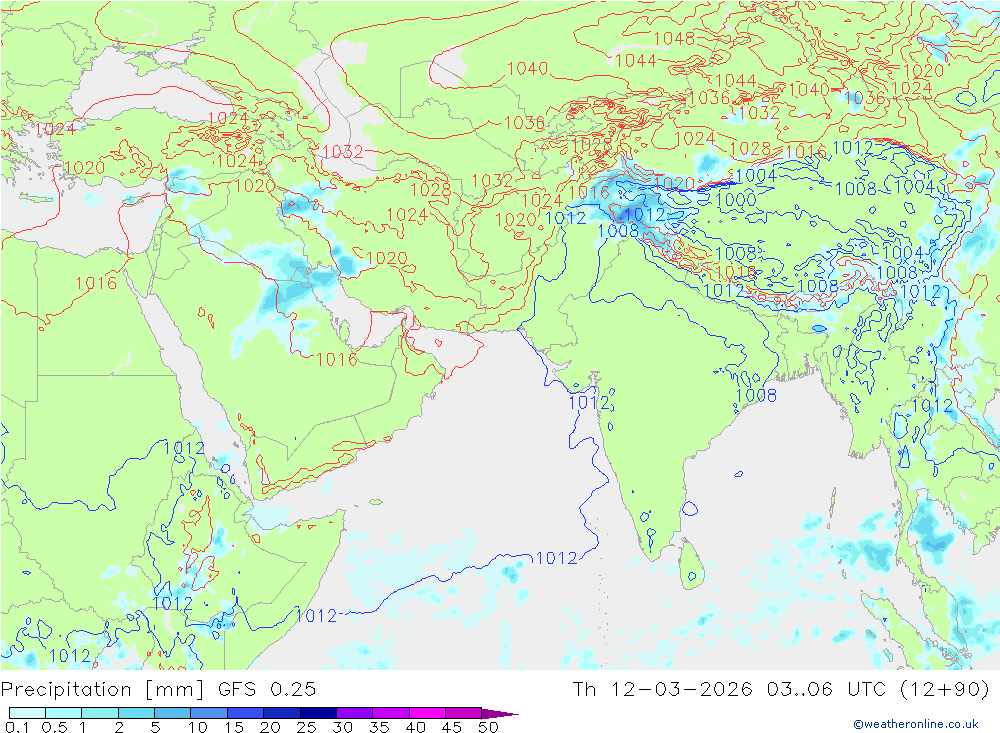
Task: Pick the legend swatch between 30 and 35
Action: [354, 713]
